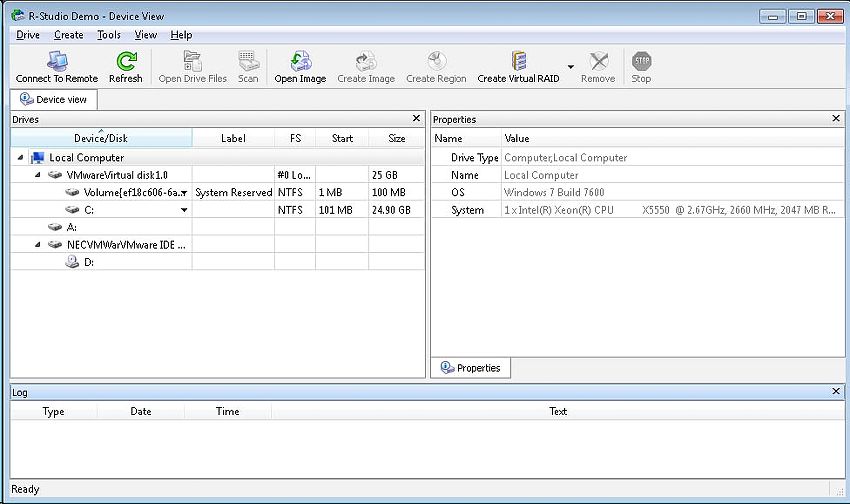Screen dimensions: 850x504
Task: Click the Scan toolbar icon
Action: pos(248,61)
